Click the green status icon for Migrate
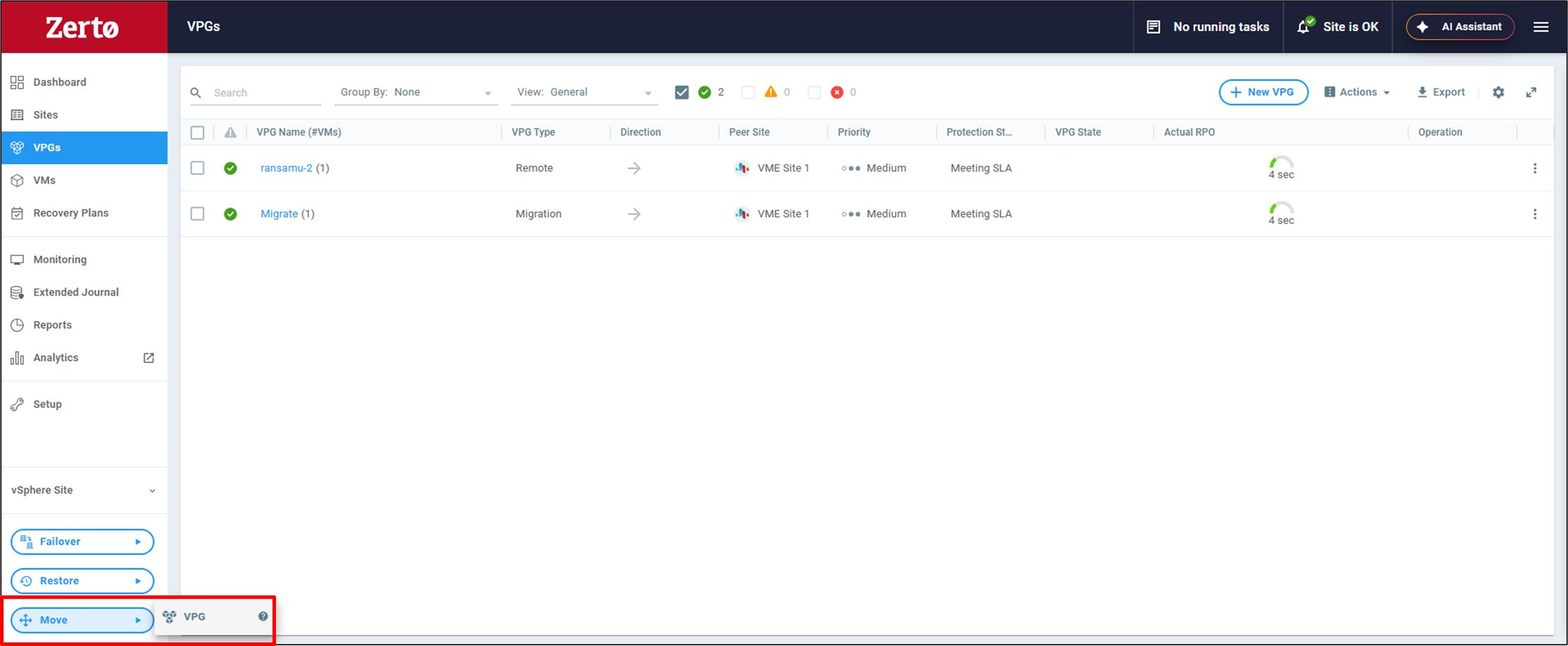The image size is (1568, 646). click(x=230, y=214)
